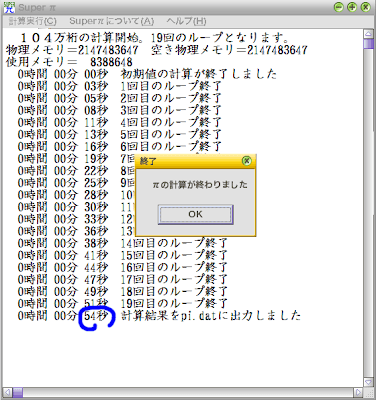Click the 空き物理メモリ=2147483647 text

tap(229, 50)
